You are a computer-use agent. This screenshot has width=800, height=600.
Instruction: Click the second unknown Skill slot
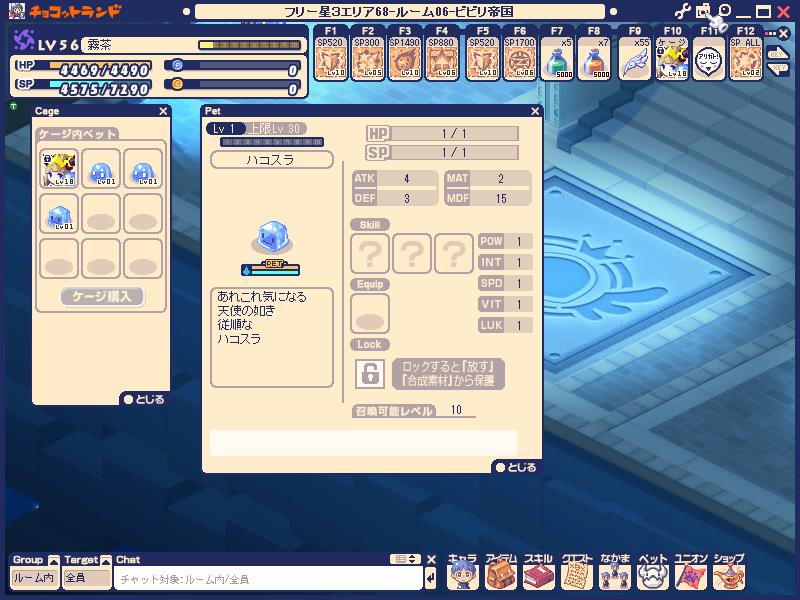(x=412, y=253)
